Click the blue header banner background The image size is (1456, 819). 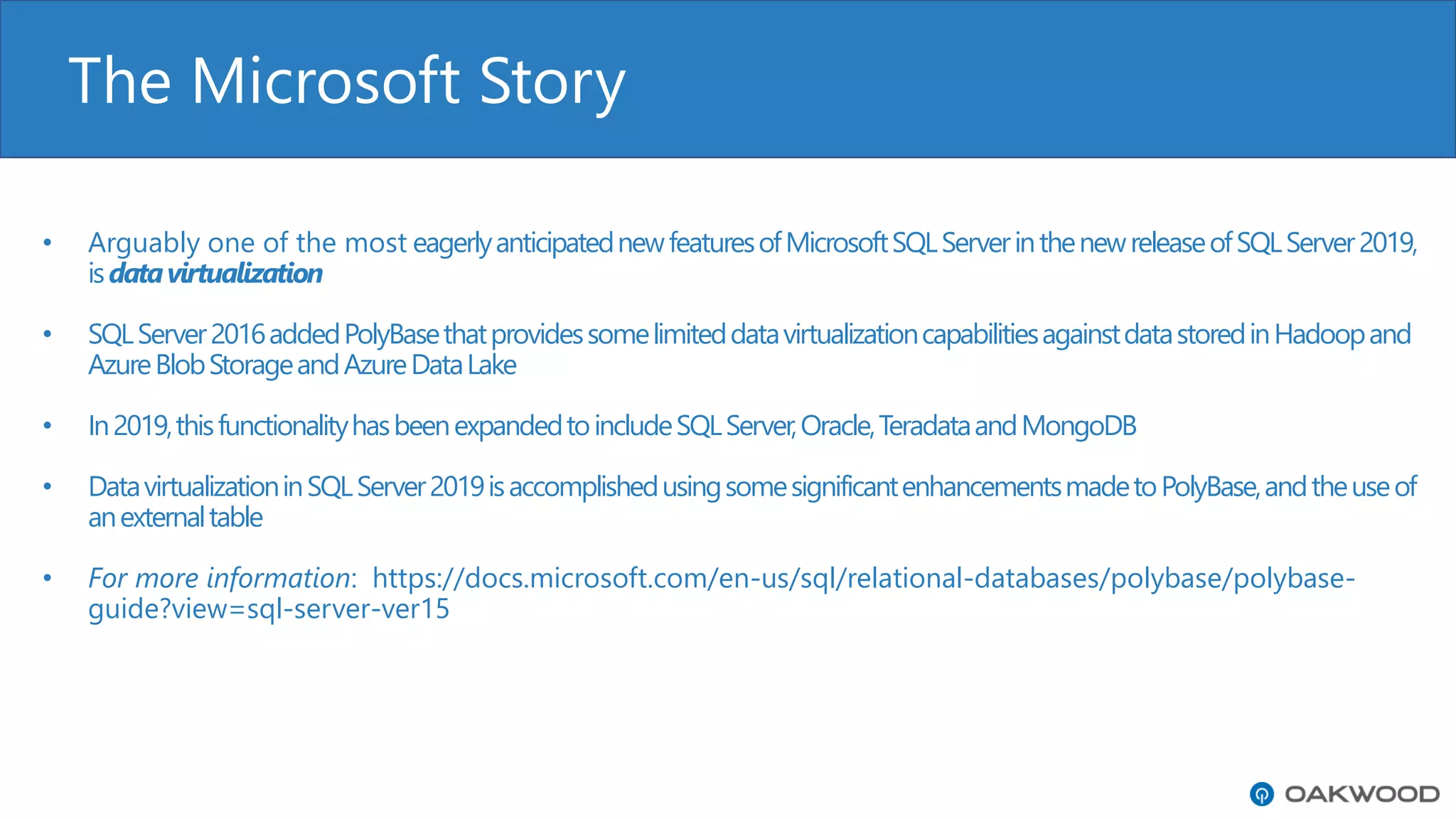click(x=995, y=78)
